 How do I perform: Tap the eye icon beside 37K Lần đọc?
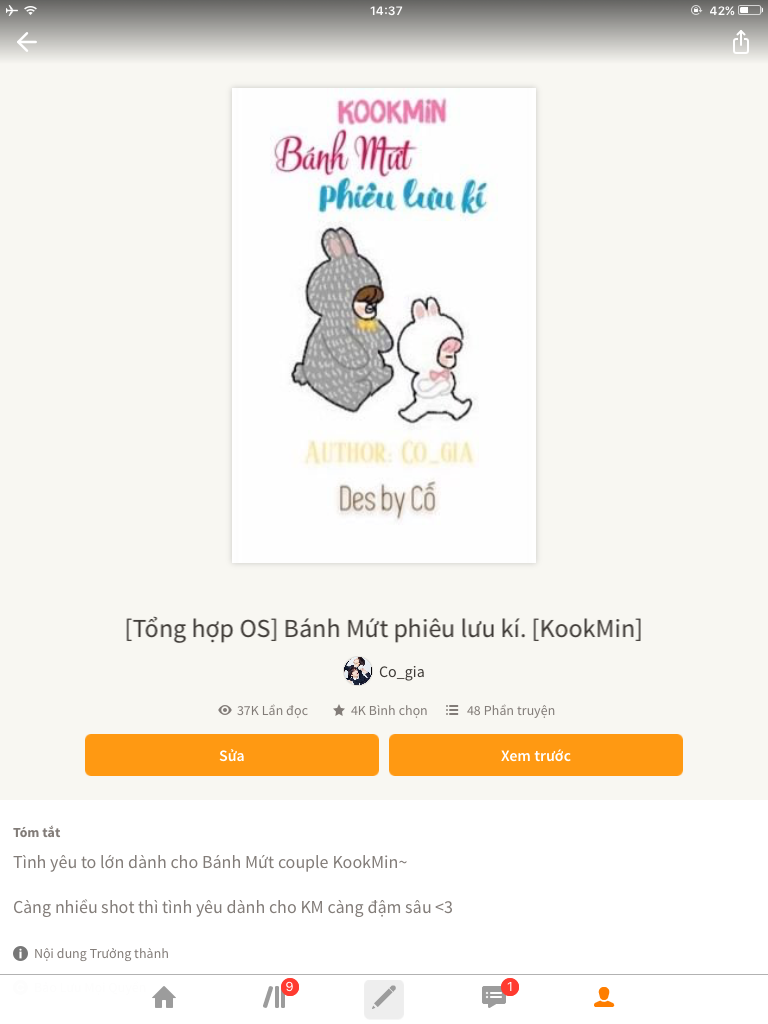click(x=225, y=711)
